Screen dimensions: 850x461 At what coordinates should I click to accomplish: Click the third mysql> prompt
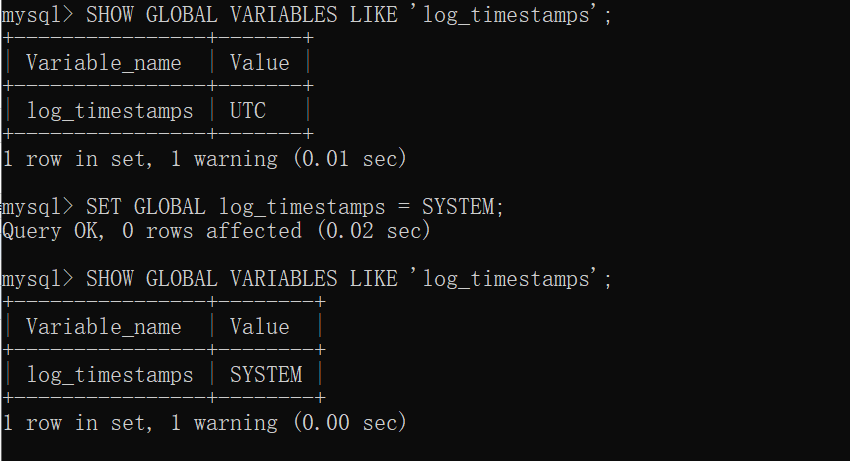(37, 279)
